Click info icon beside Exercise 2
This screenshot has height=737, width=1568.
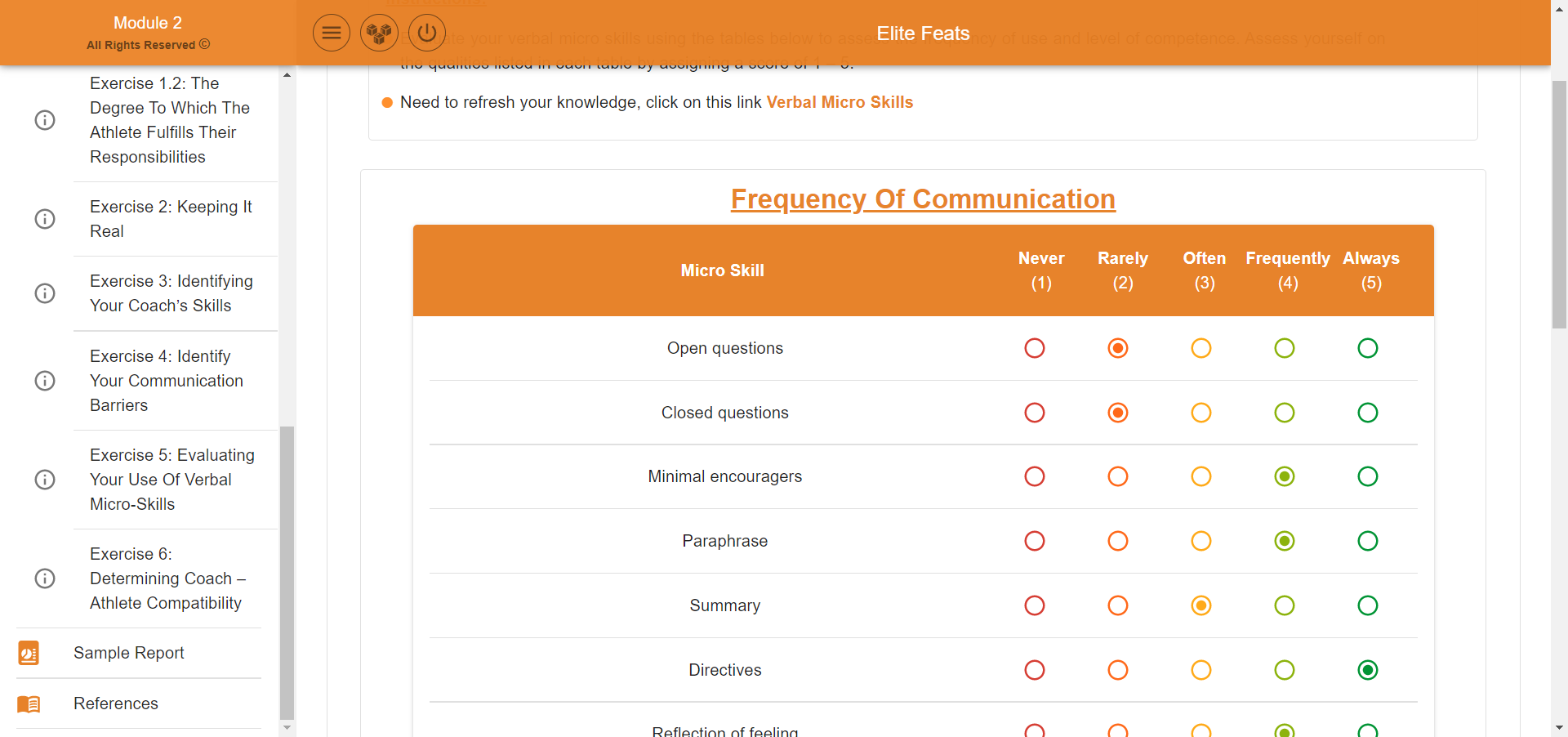pyautogui.click(x=45, y=219)
